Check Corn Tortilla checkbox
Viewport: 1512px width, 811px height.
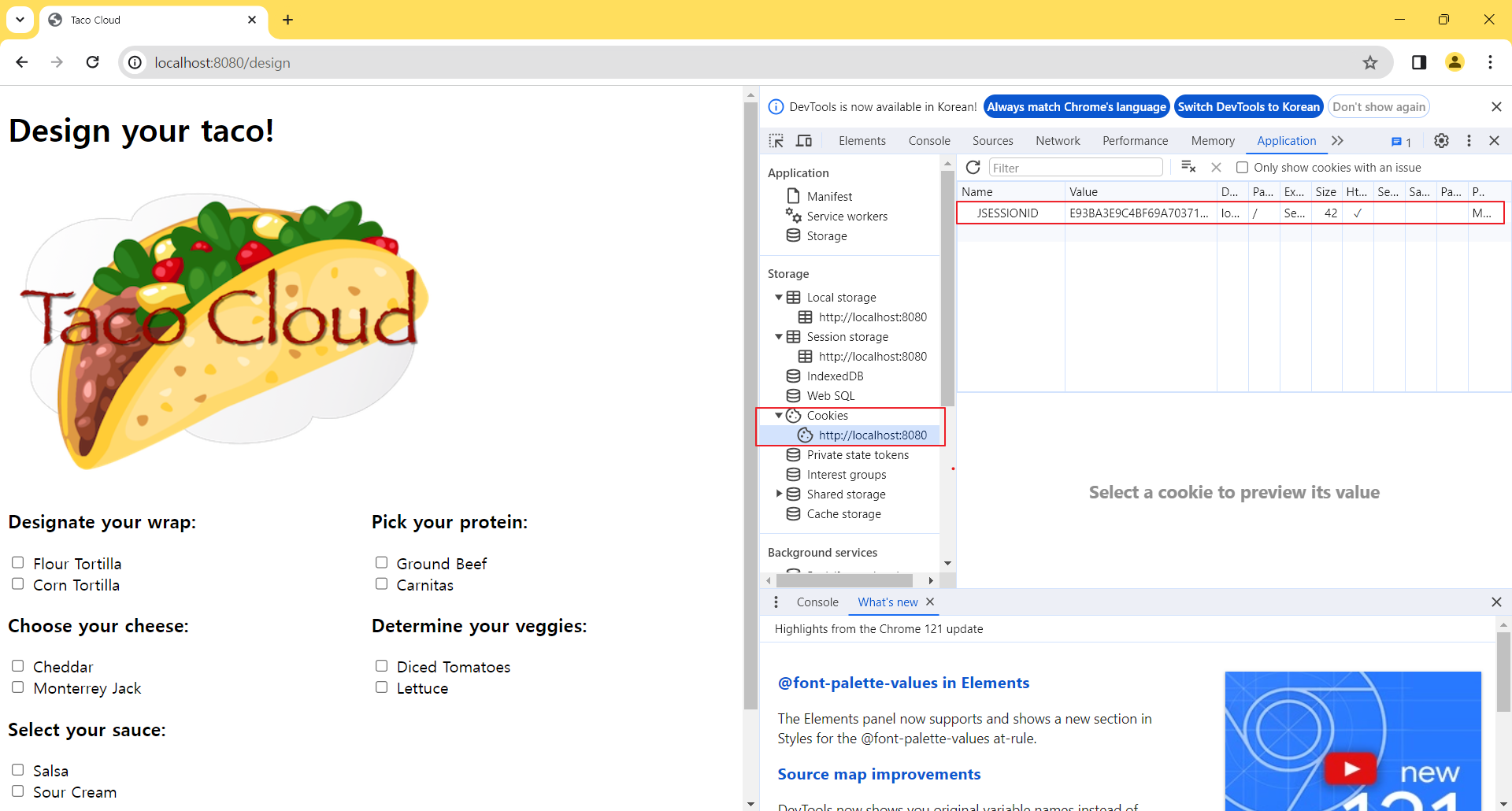click(x=17, y=583)
